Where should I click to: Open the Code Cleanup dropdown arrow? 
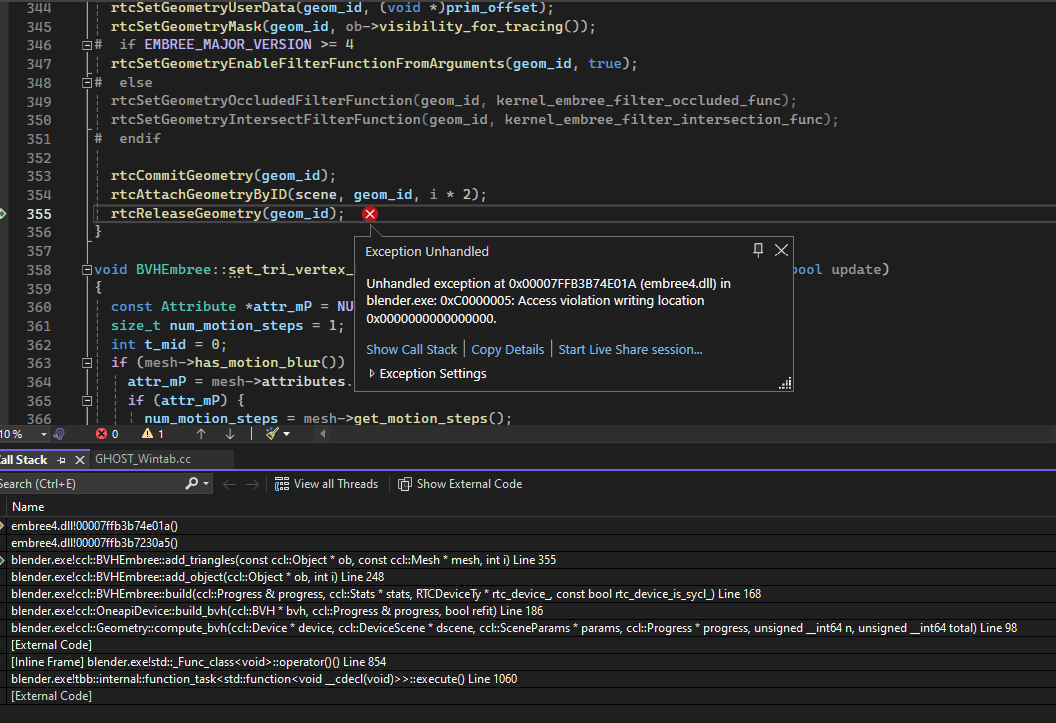click(x=287, y=434)
